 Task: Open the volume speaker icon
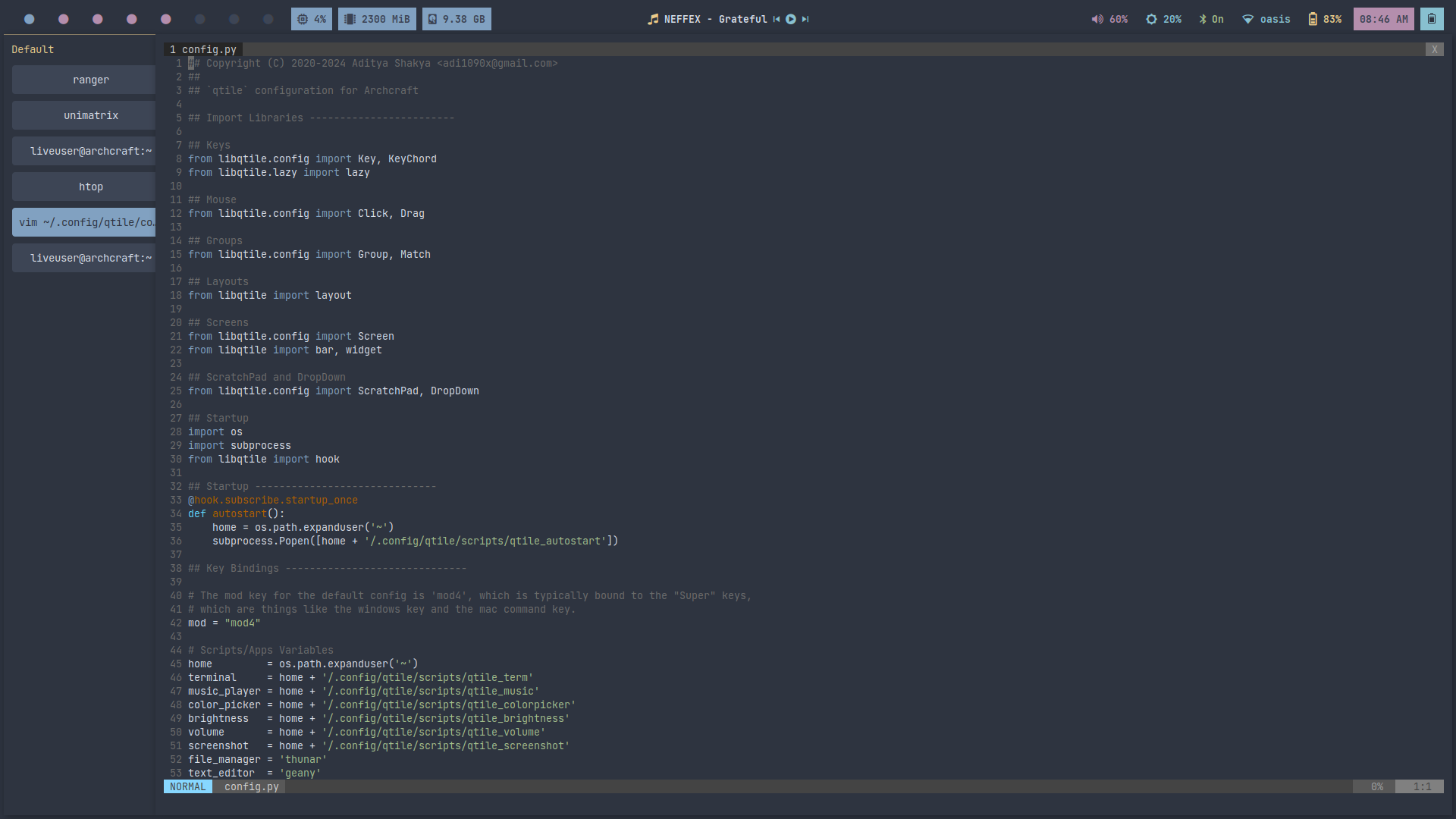[1097, 19]
